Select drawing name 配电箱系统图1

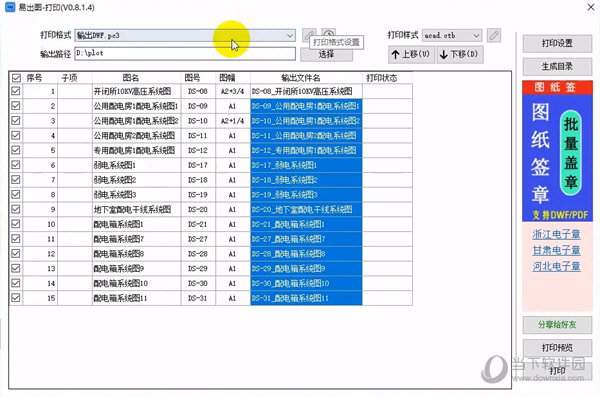click(136, 224)
